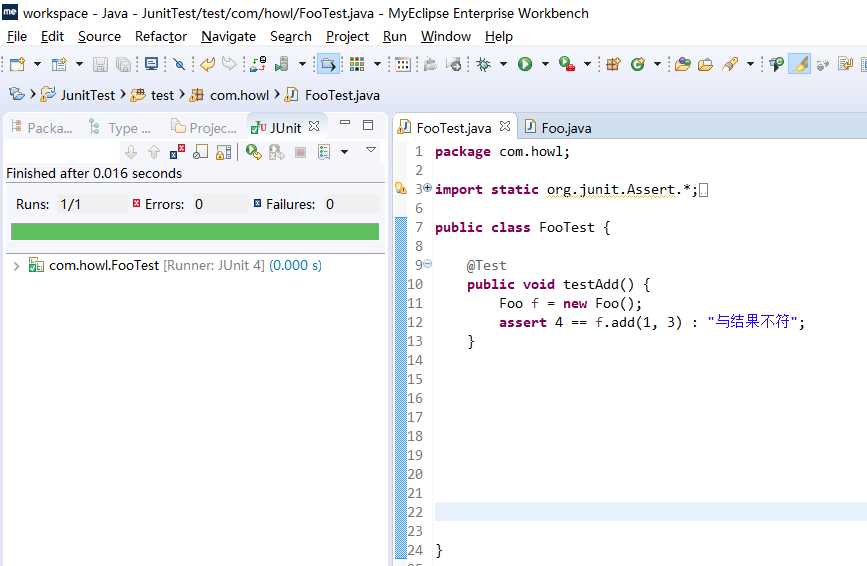
Task: Open the Navigate menu
Action: pyautogui.click(x=228, y=36)
